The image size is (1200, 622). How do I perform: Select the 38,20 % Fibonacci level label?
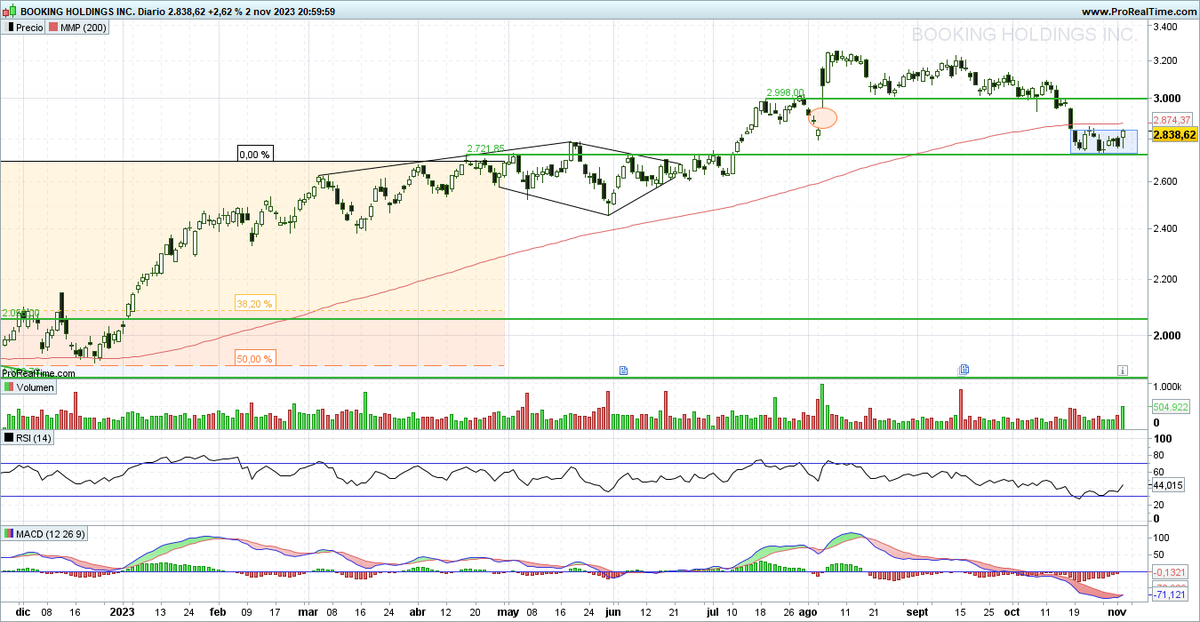click(x=255, y=303)
